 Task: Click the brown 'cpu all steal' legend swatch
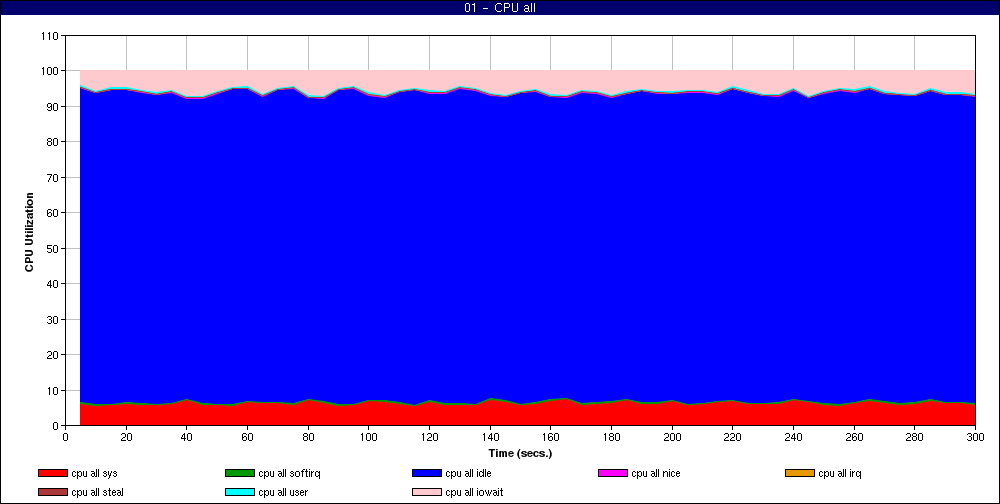(x=53, y=493)
